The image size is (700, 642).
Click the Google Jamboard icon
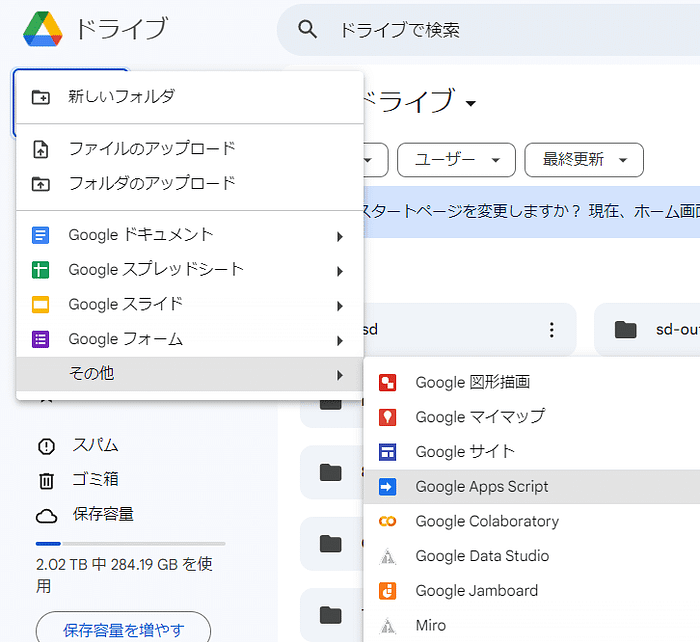[x=388, y=591]
